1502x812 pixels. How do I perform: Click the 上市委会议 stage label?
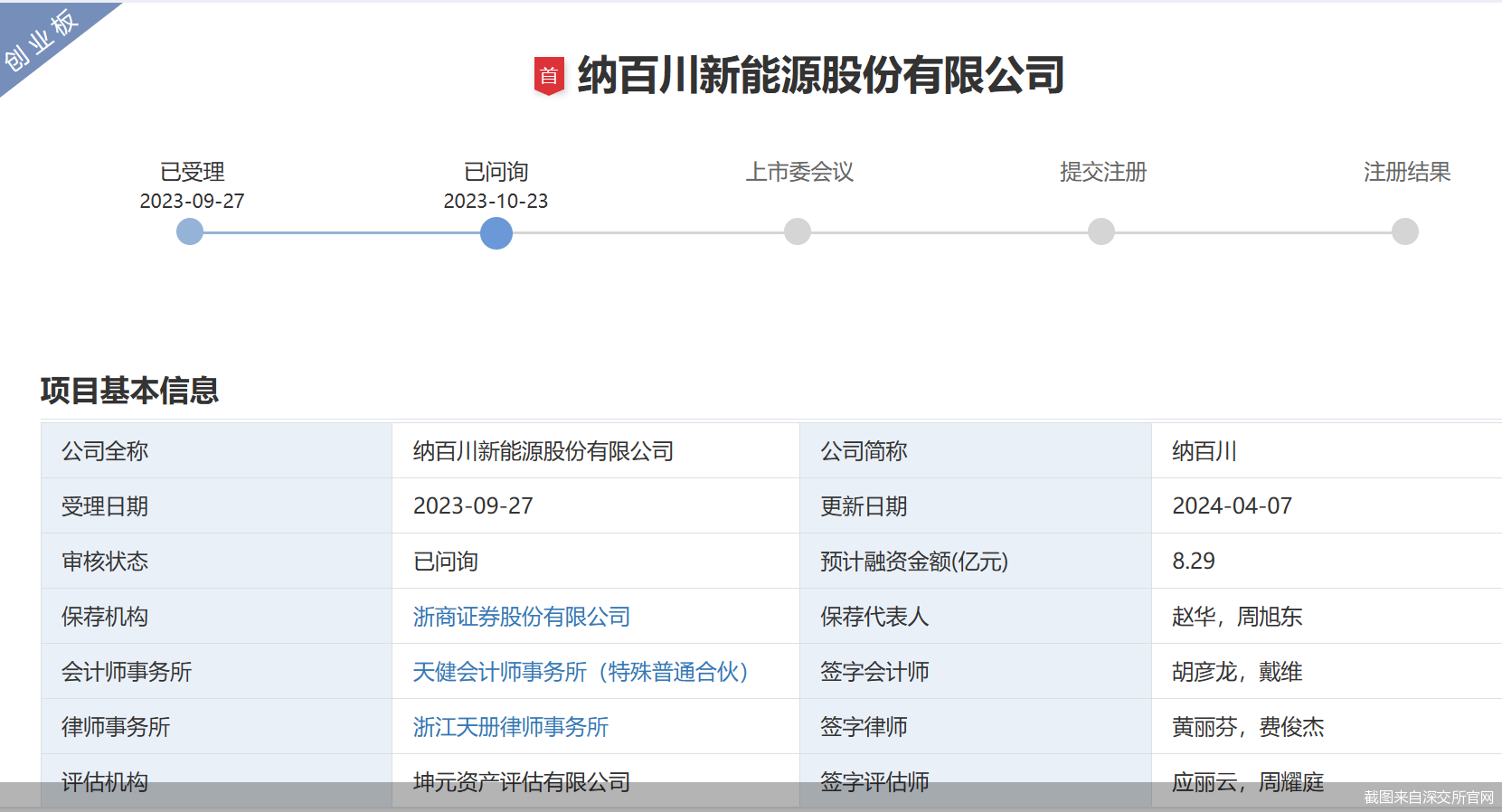point(799,172)
